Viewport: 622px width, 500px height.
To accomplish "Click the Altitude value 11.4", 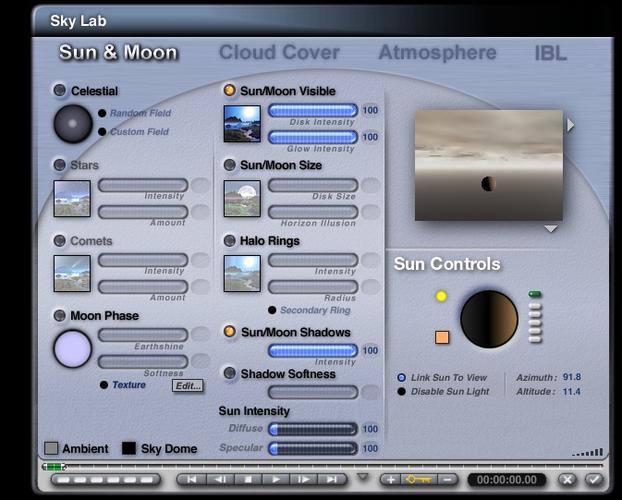I will tap(572, 391).
